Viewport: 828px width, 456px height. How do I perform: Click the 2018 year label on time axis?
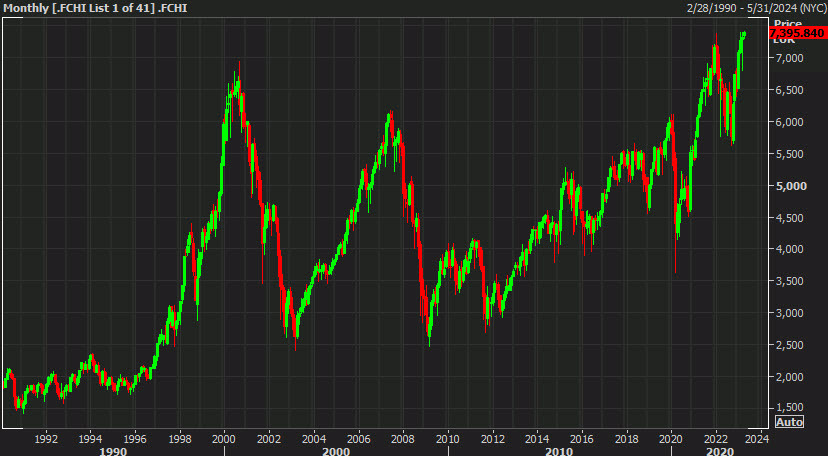[626, 438]
